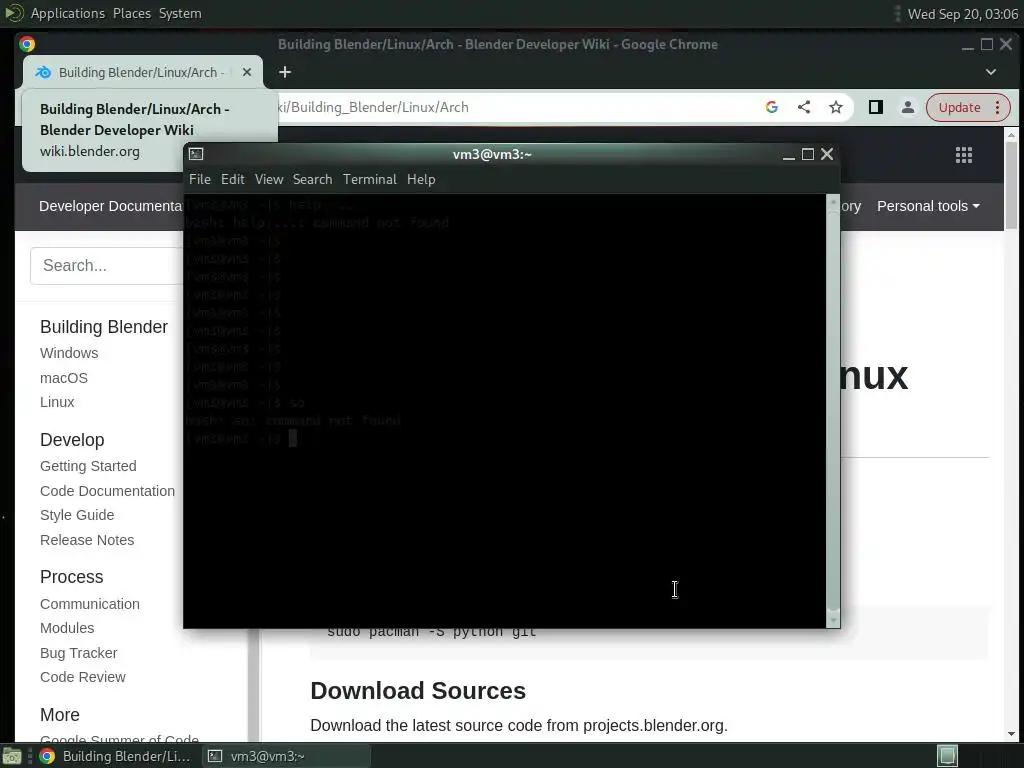Click Chrome page vertical scrollbar
The height and width of the screenshot is (768, 1024).
tap(1011, 434)
